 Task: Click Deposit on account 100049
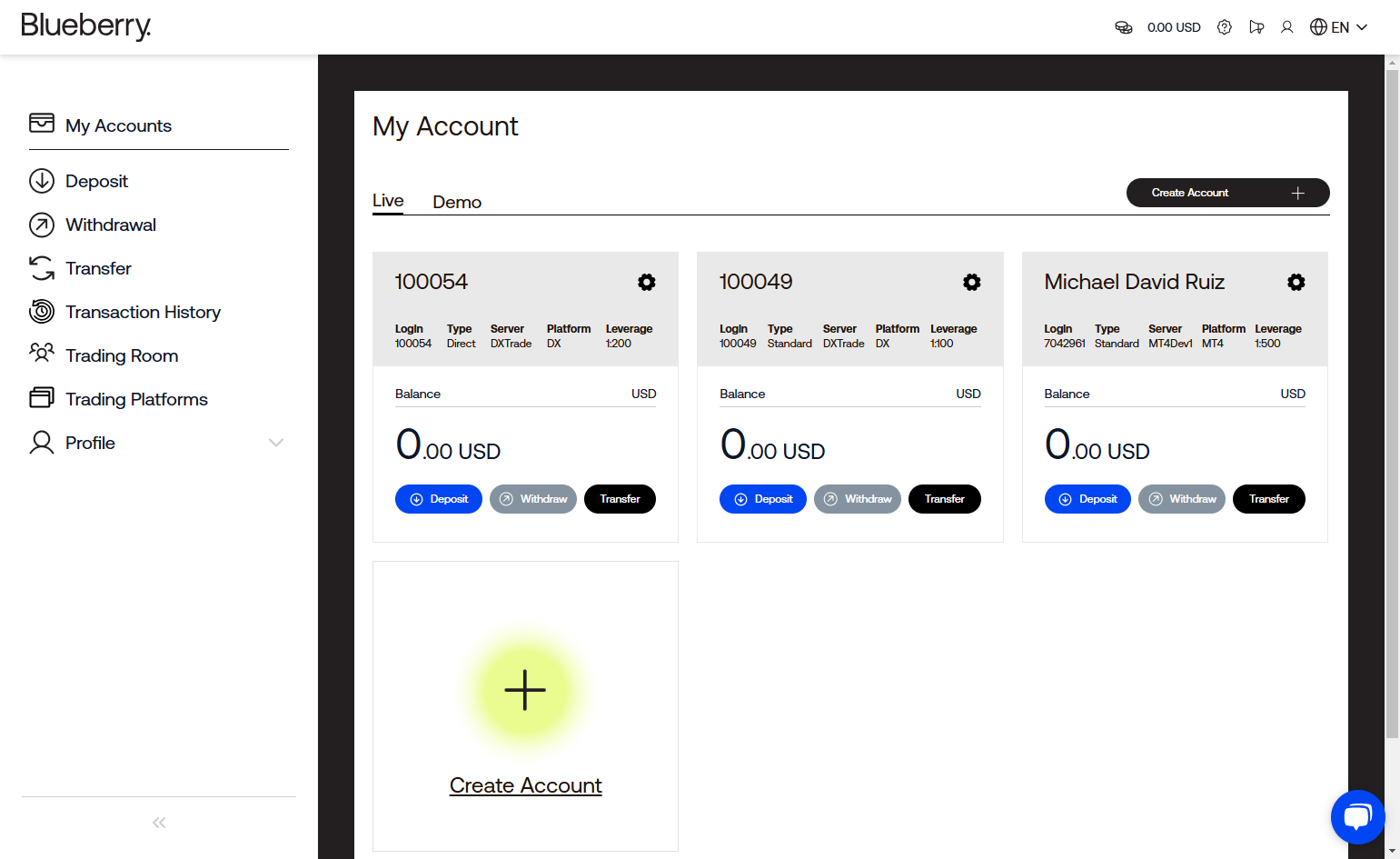point(763,499)
